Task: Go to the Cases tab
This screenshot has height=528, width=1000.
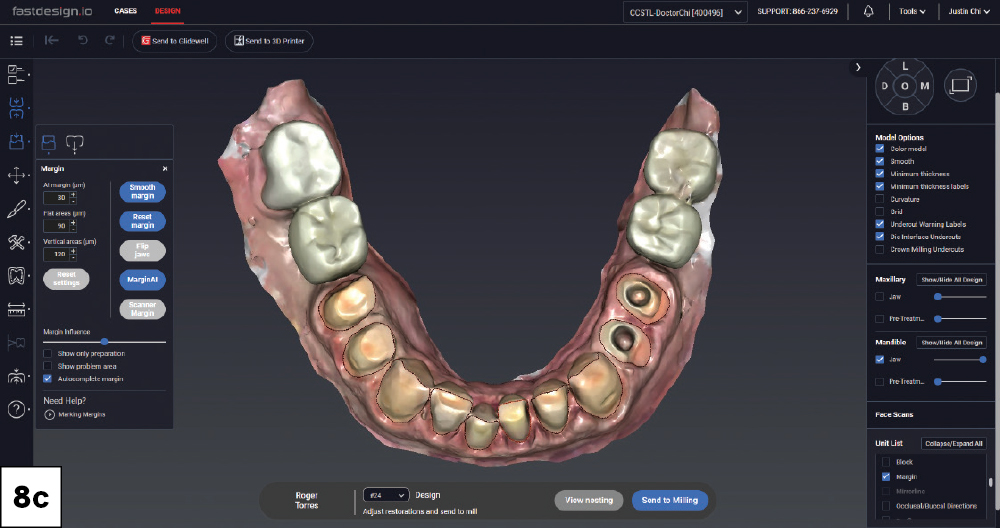Action: pyautogui.click(x=126, y=11)
